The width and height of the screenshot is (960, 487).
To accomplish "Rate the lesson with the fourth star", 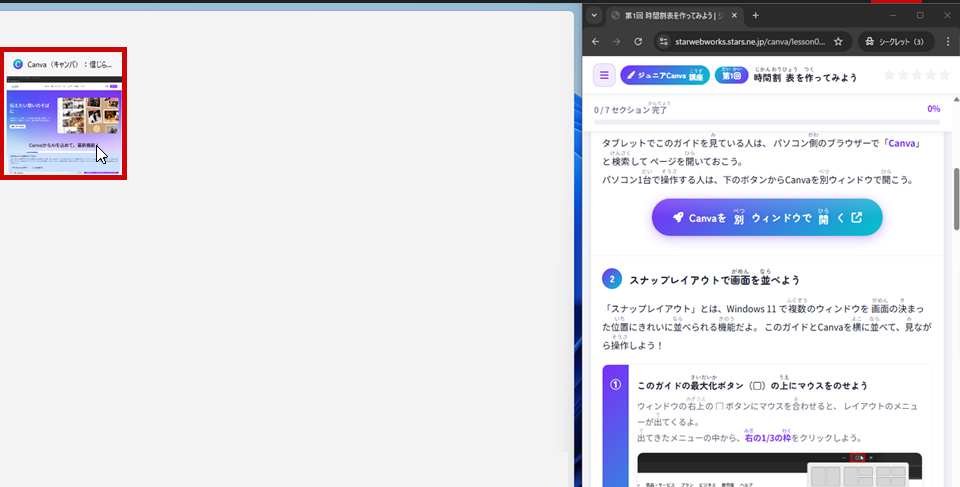I will click(x=930, y=75).
